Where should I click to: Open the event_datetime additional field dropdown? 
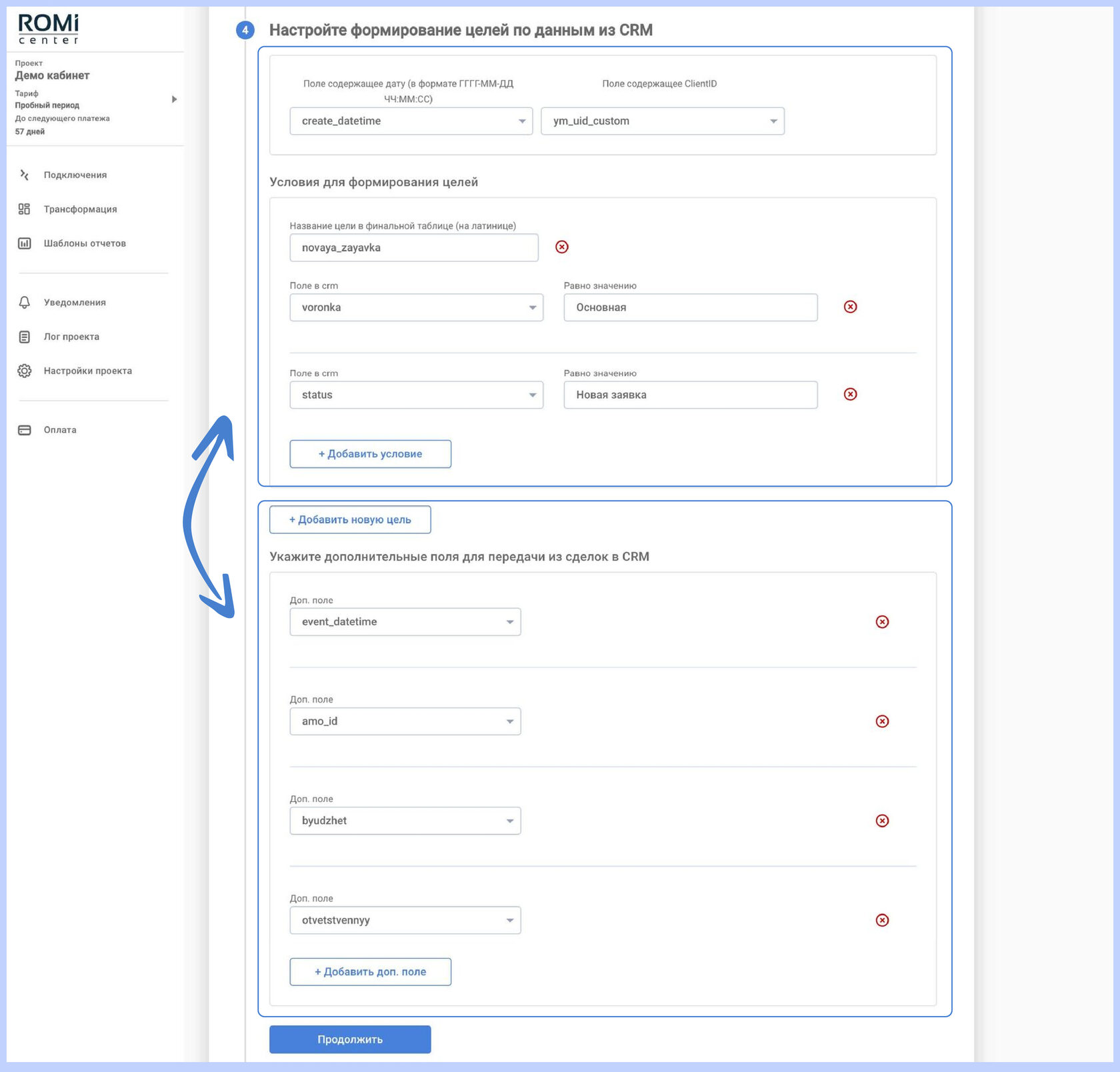point(405,622)
